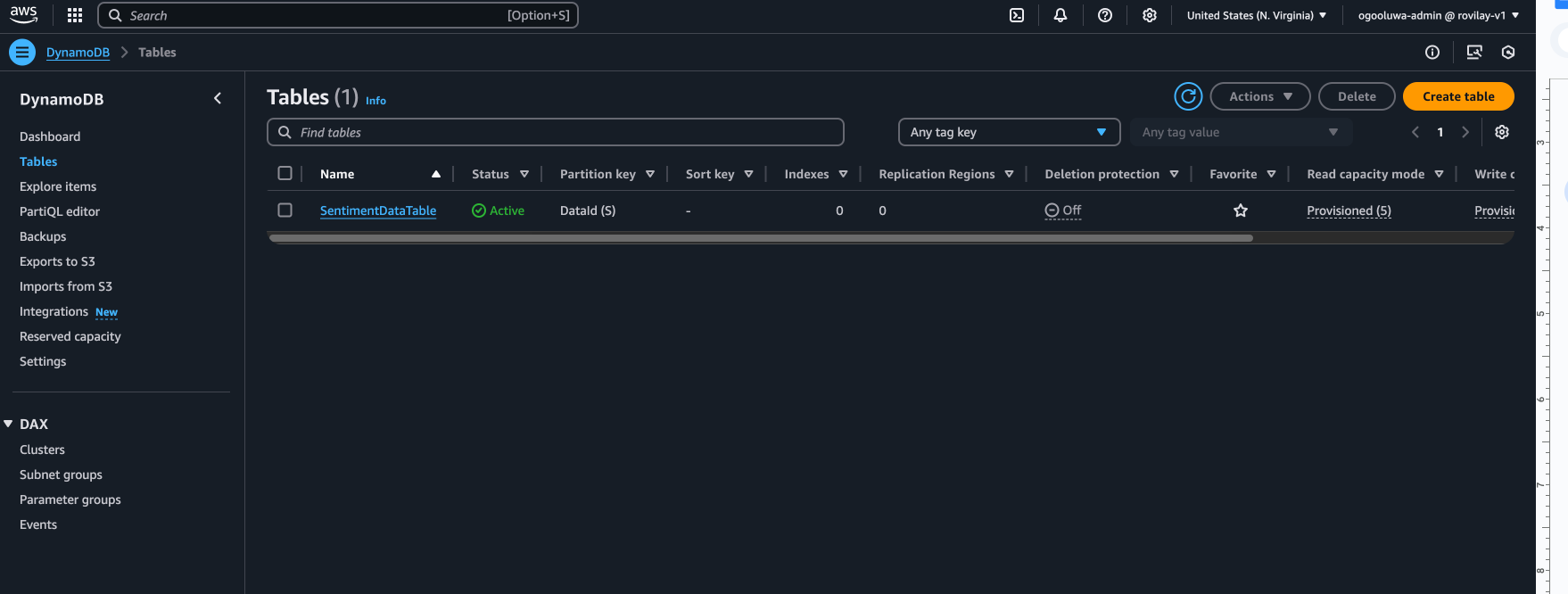Viewport: 1568px width, 594px height.
Task: Collapse the DynamoDB sidebar arrow
Action: click(218, 98)
